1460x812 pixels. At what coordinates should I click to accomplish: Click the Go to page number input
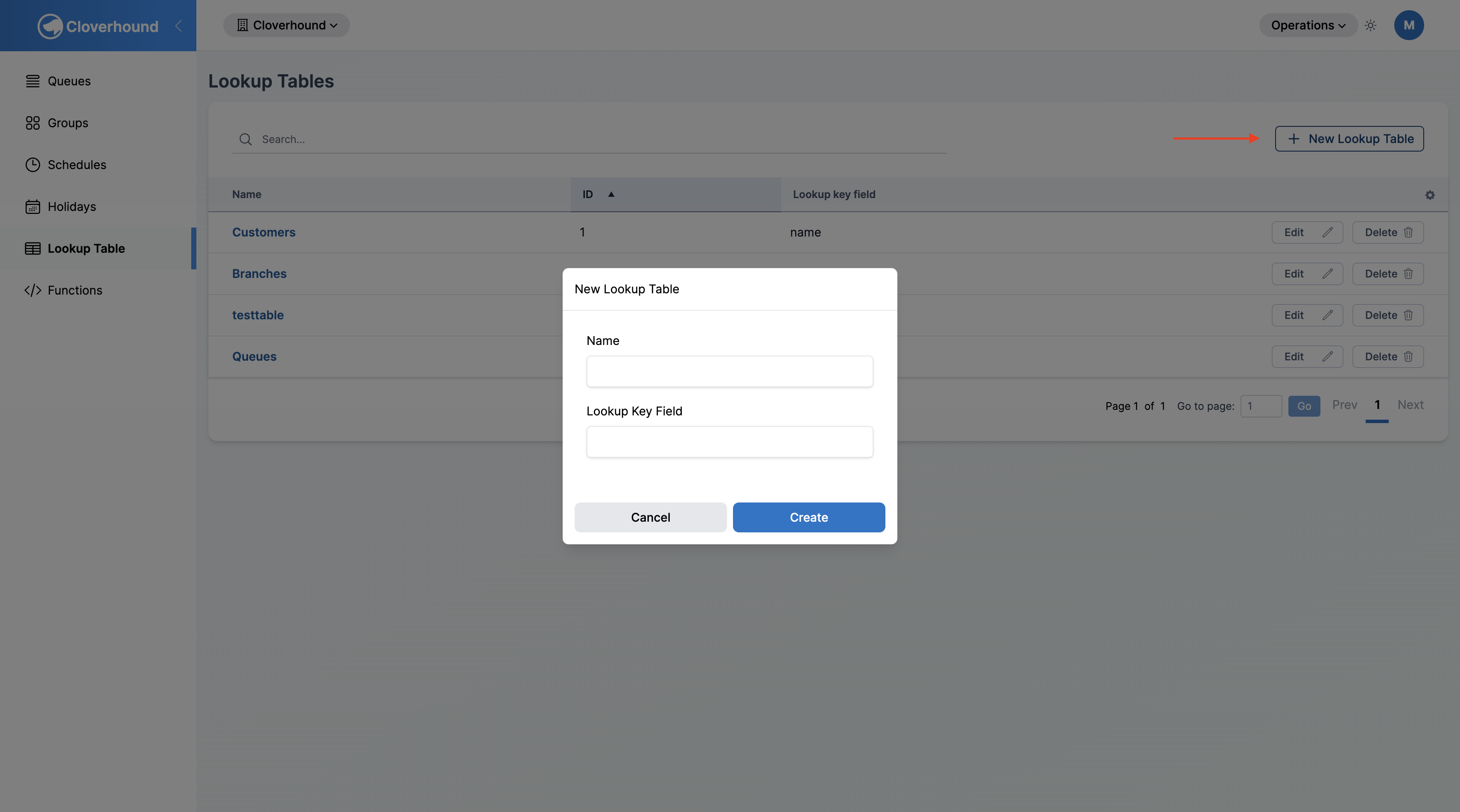[x=1261, y=406]
